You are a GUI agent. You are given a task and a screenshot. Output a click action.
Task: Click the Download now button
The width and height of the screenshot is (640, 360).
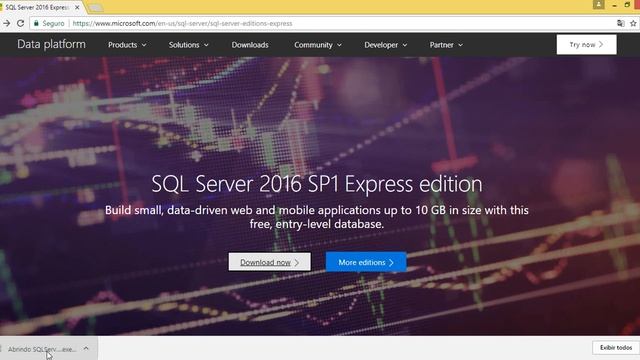pos(269,262)
